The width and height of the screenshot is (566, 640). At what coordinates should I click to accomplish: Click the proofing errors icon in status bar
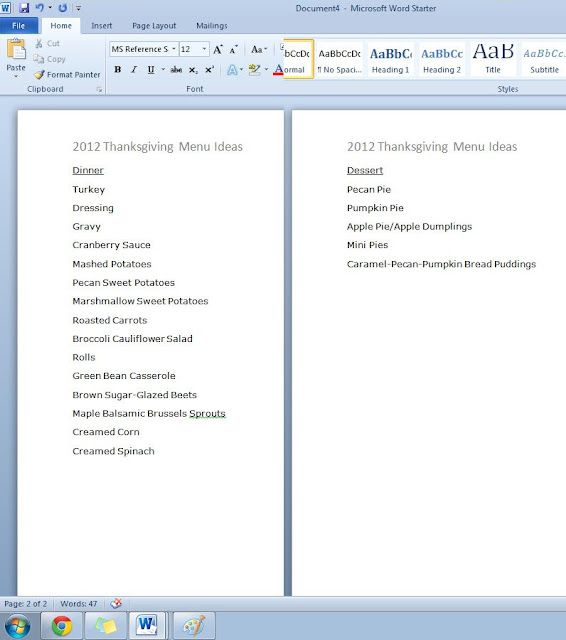[x=116, y=603]
